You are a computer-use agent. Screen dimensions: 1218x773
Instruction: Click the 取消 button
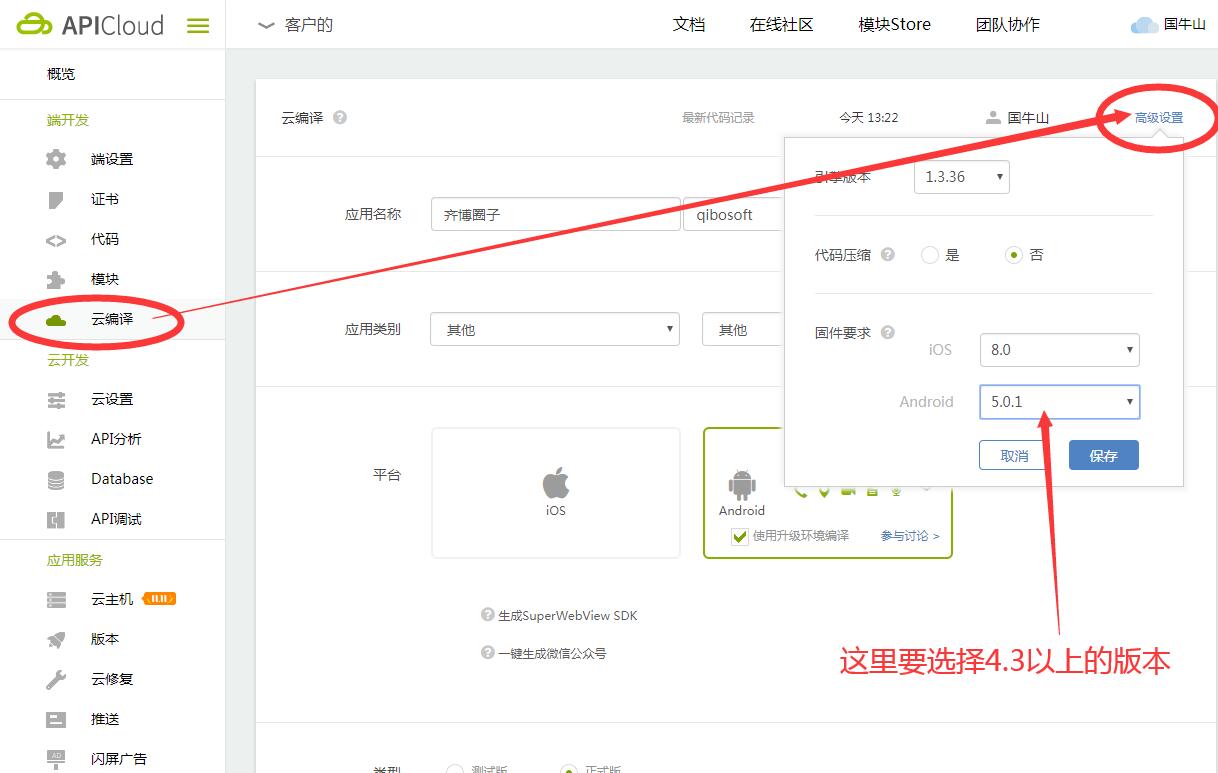tap(1014, 456)
